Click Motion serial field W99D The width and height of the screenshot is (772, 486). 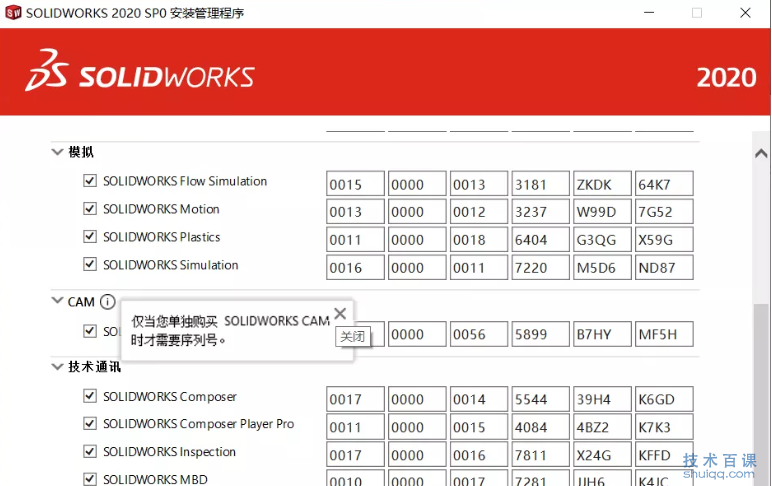602,211
